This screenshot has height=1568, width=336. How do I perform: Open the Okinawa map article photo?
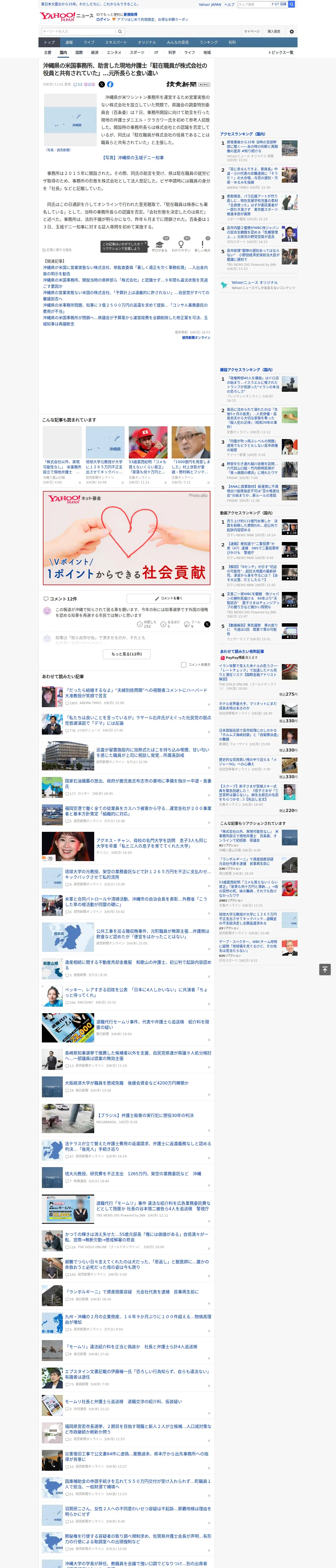point(71,119)
